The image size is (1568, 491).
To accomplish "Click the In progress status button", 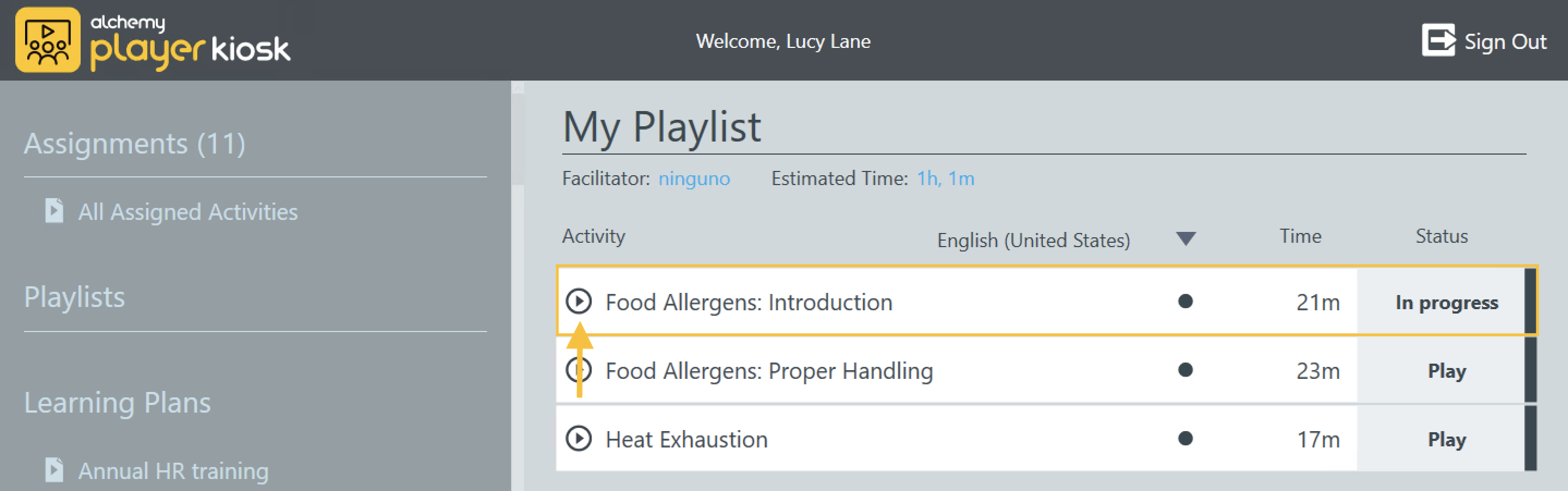I will click(1447, 303).
